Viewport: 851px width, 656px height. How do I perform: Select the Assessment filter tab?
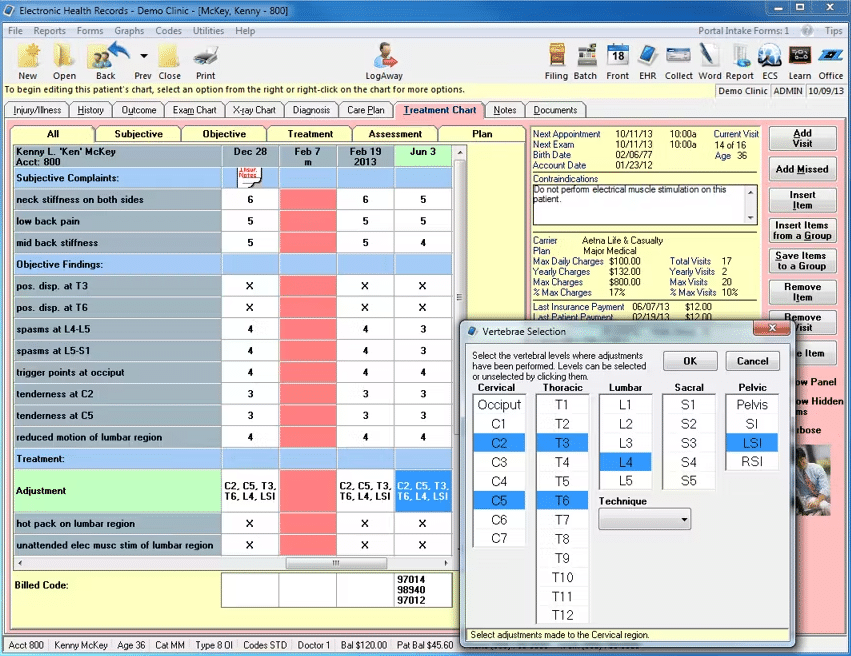tap(395, 134)
